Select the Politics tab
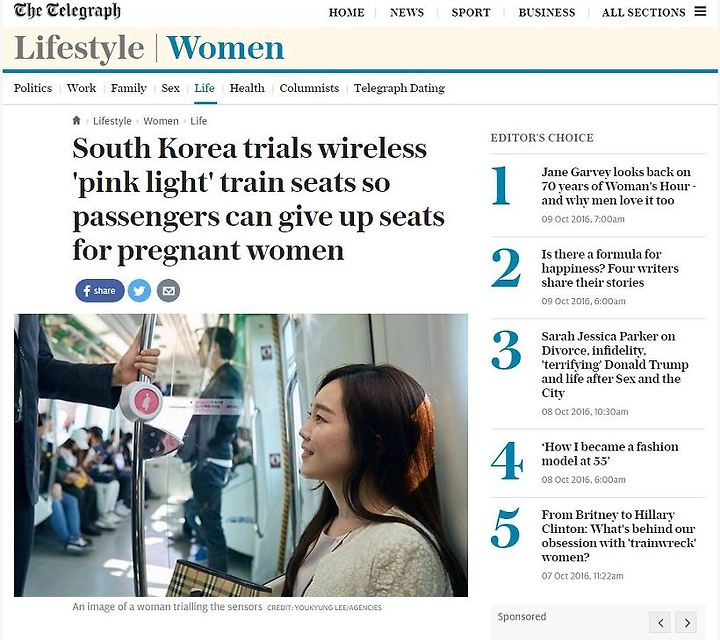720x640 pixels. (33, 88)
